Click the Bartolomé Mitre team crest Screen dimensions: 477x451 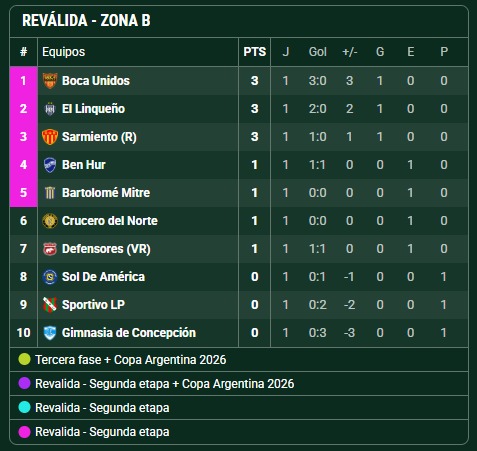click(50, 193)
